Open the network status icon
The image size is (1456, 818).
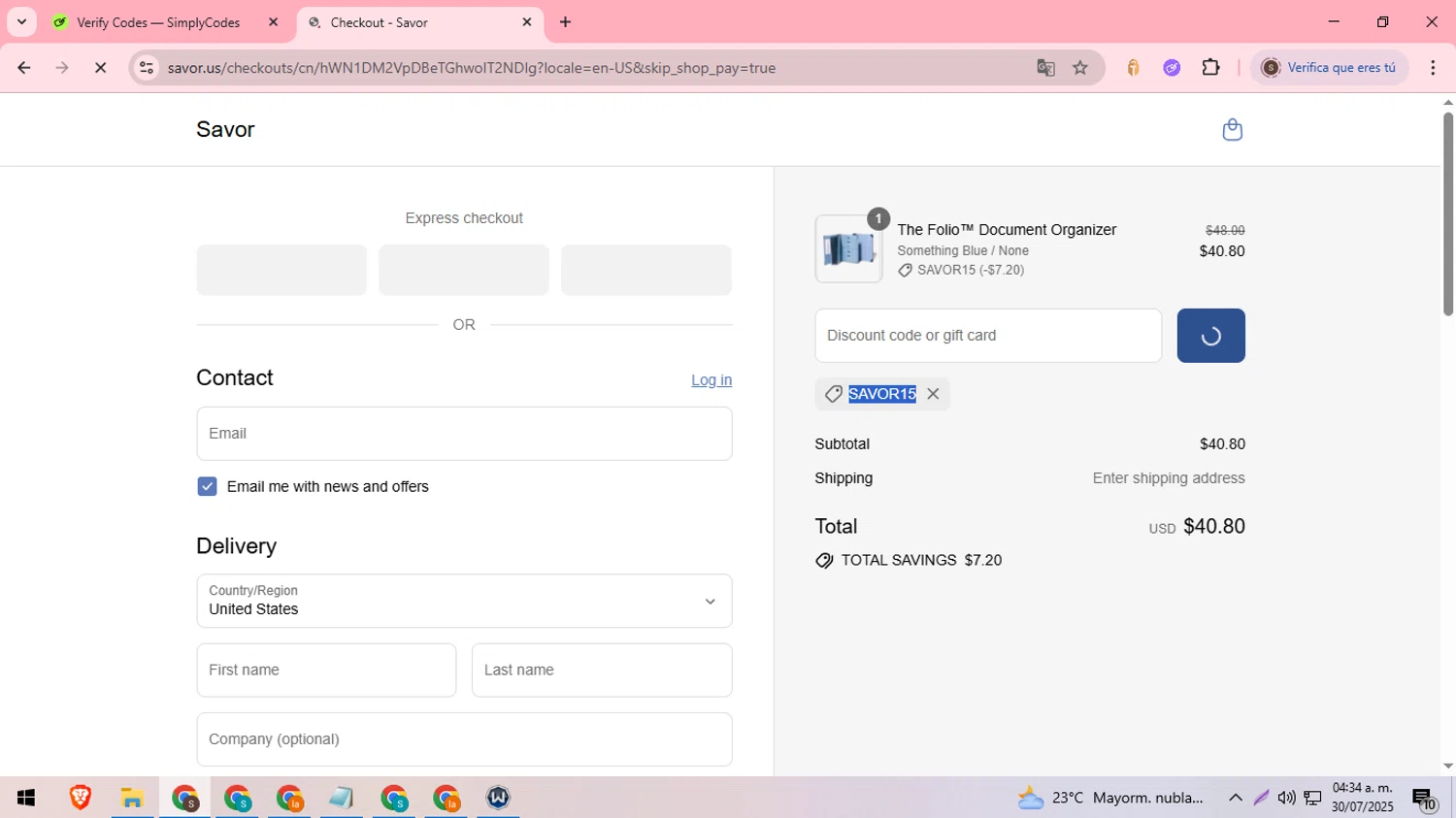[x=1312, y=798]
